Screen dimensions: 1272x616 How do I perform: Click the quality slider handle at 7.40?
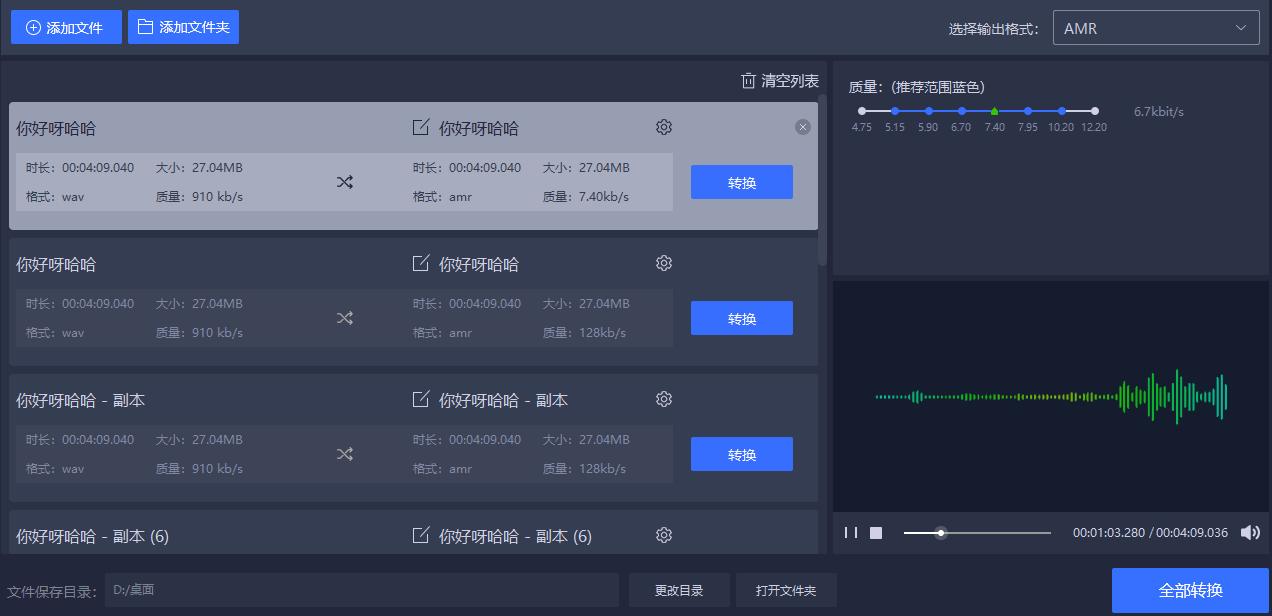(994, 112)
